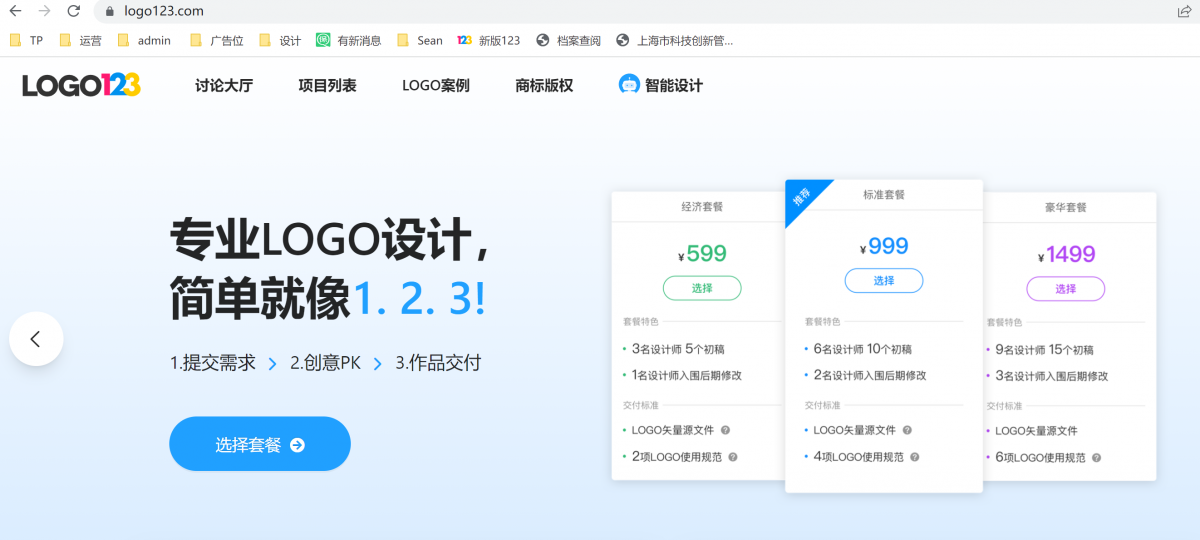Viewport: 1200px width, 540px height.
Task: Click the 豪华套餐 card title
Action: tap(1066, 207)
